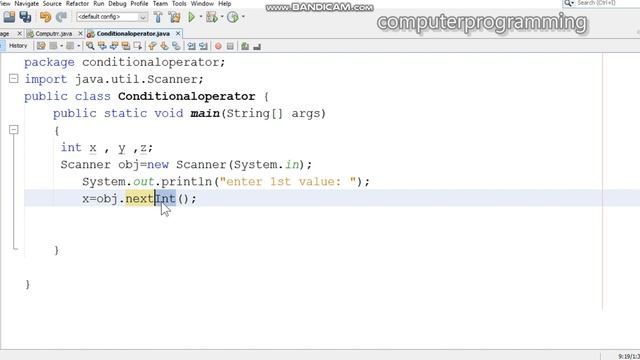The image size is (640, 360).
Task: Go to Next Bookmark icon
Action: pos(164,46)
